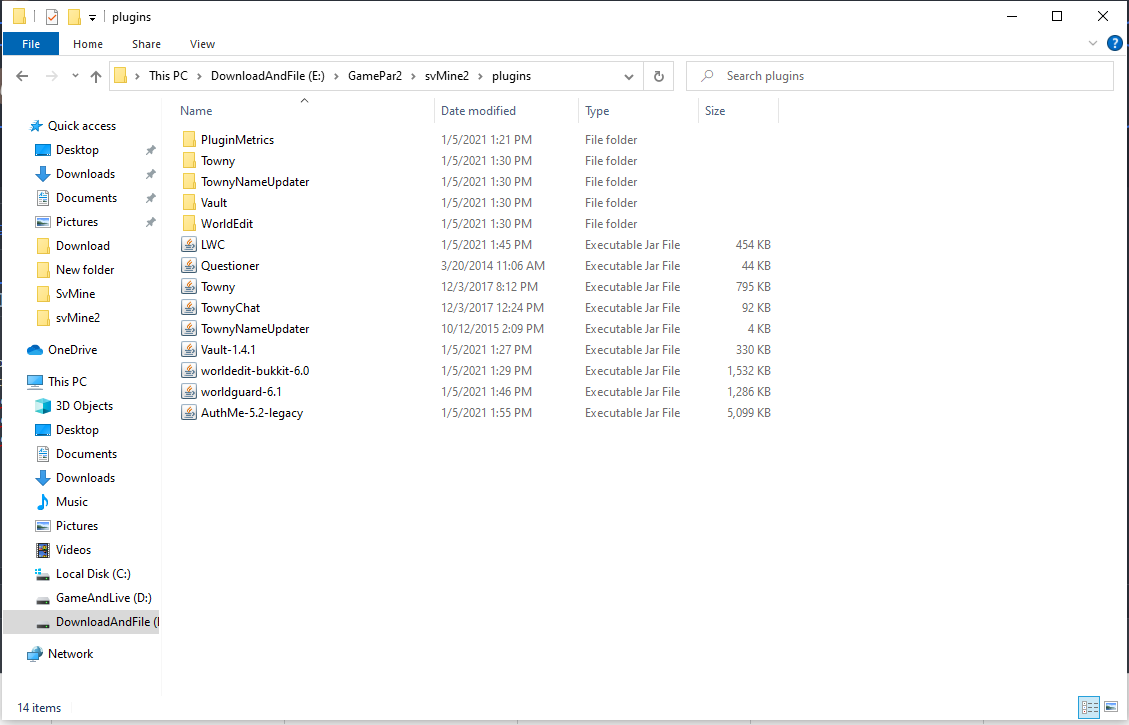Select the Vault-1.4.1 jar file icon
This screenshot has height=725, width=1129.
tap(189, 349)
